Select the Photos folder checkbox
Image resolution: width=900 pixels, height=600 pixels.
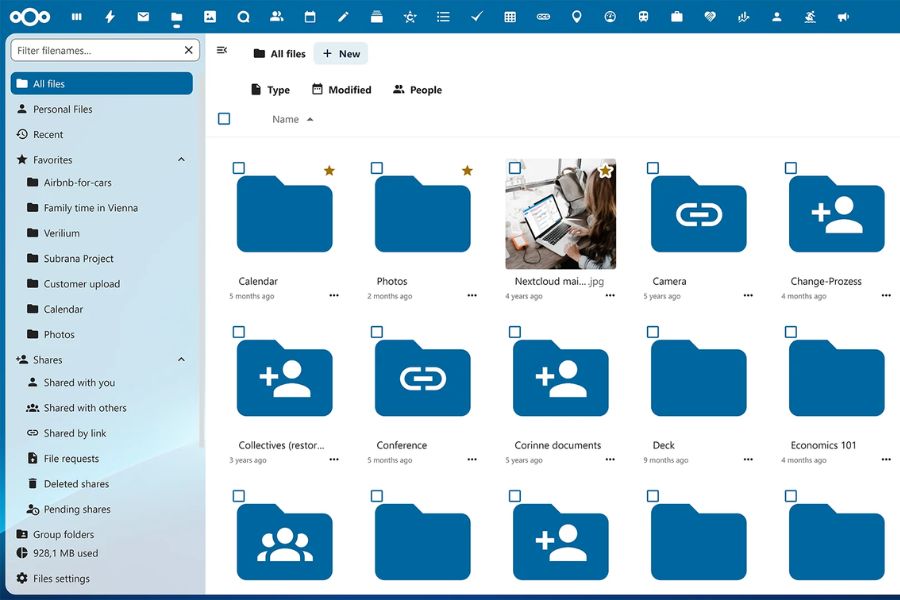tap(377, 168)
